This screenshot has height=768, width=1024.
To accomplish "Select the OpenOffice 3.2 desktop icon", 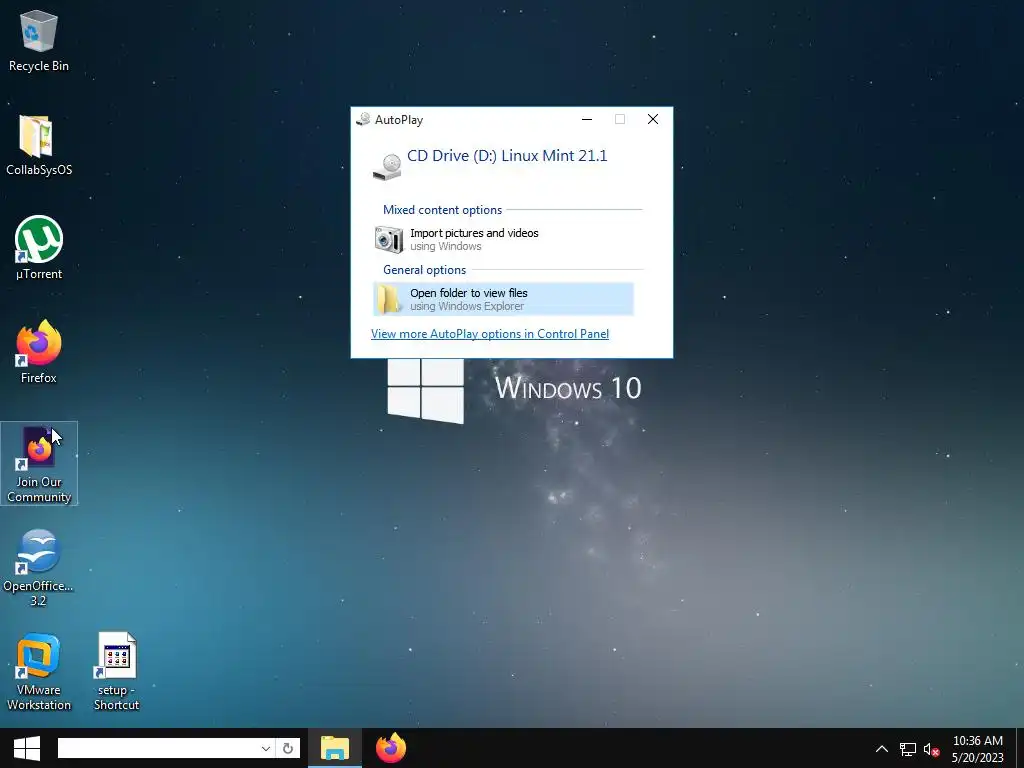I will click(x=39, y=568).
